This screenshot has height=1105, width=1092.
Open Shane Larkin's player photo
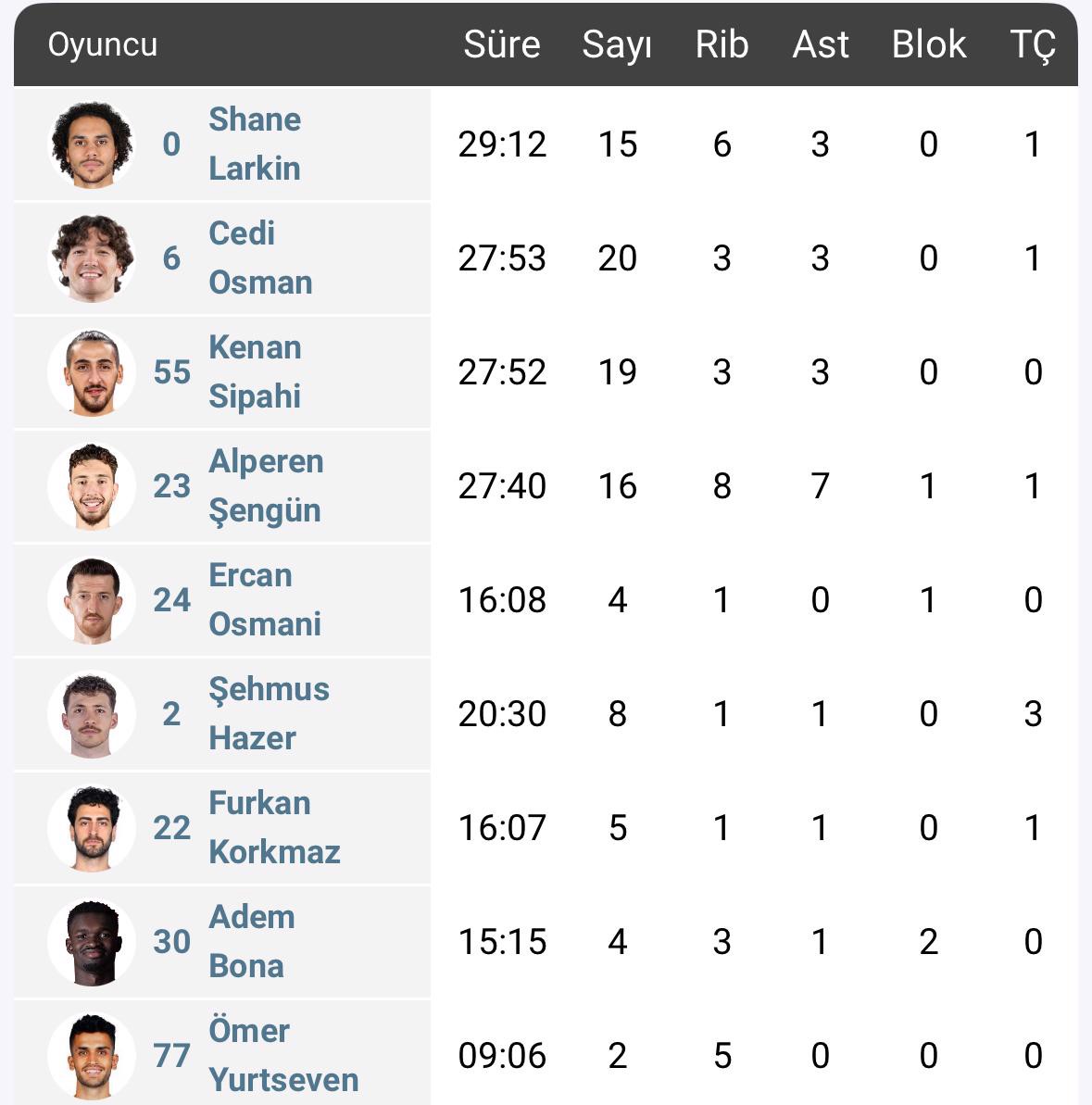point(92,144)
